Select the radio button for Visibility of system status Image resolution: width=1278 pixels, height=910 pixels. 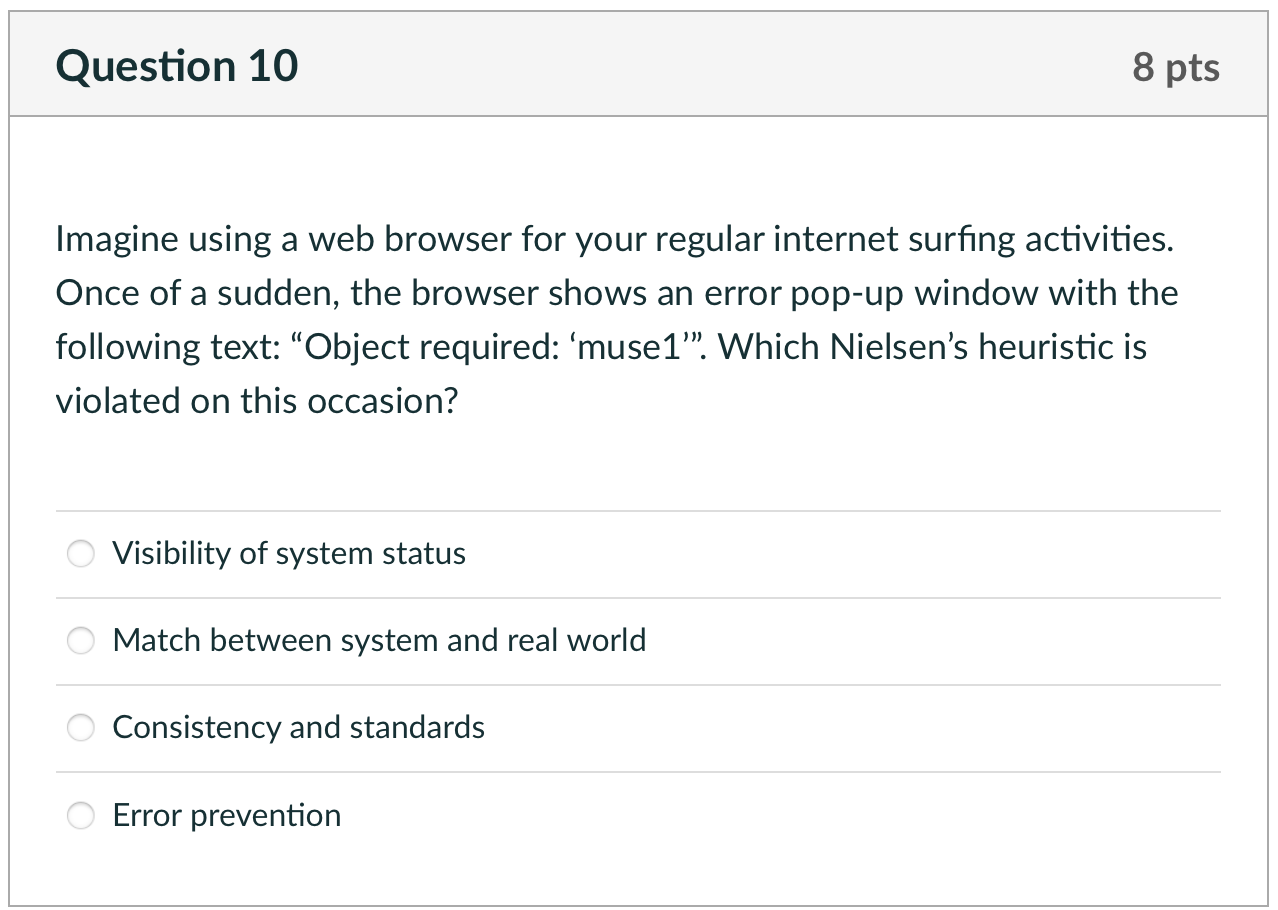click(81, 553)
